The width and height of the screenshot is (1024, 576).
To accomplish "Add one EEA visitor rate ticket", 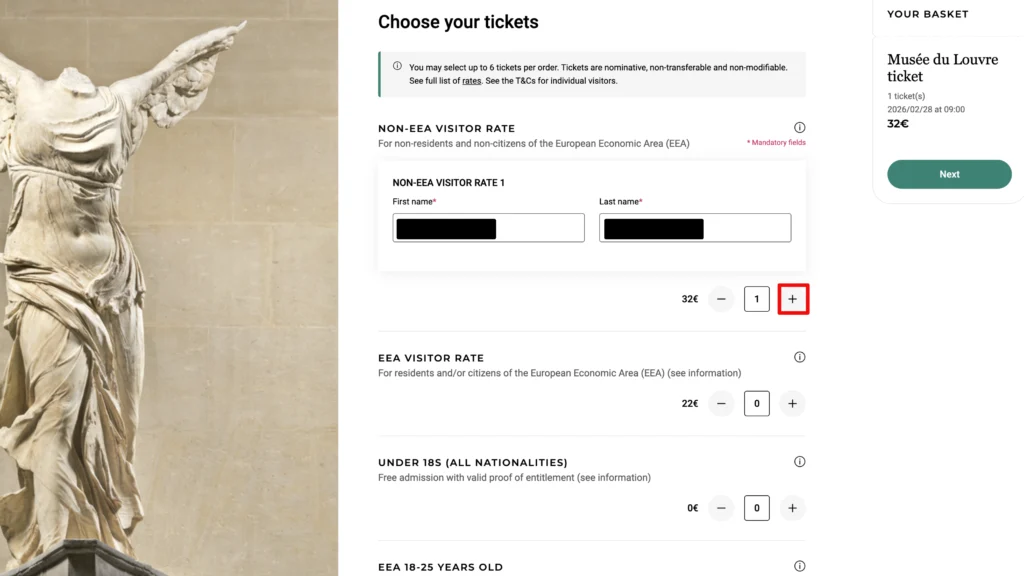I will tap(792, 404).
